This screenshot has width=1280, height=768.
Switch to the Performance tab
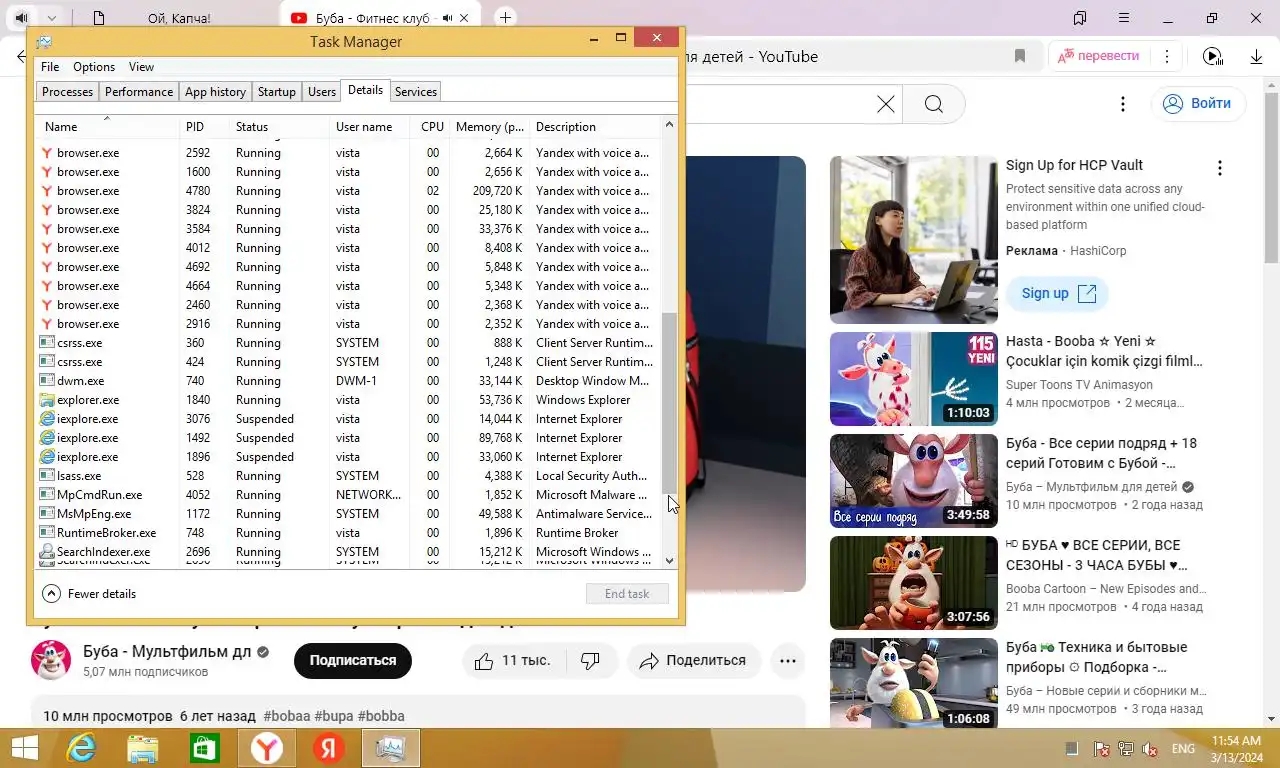(139, 92)
